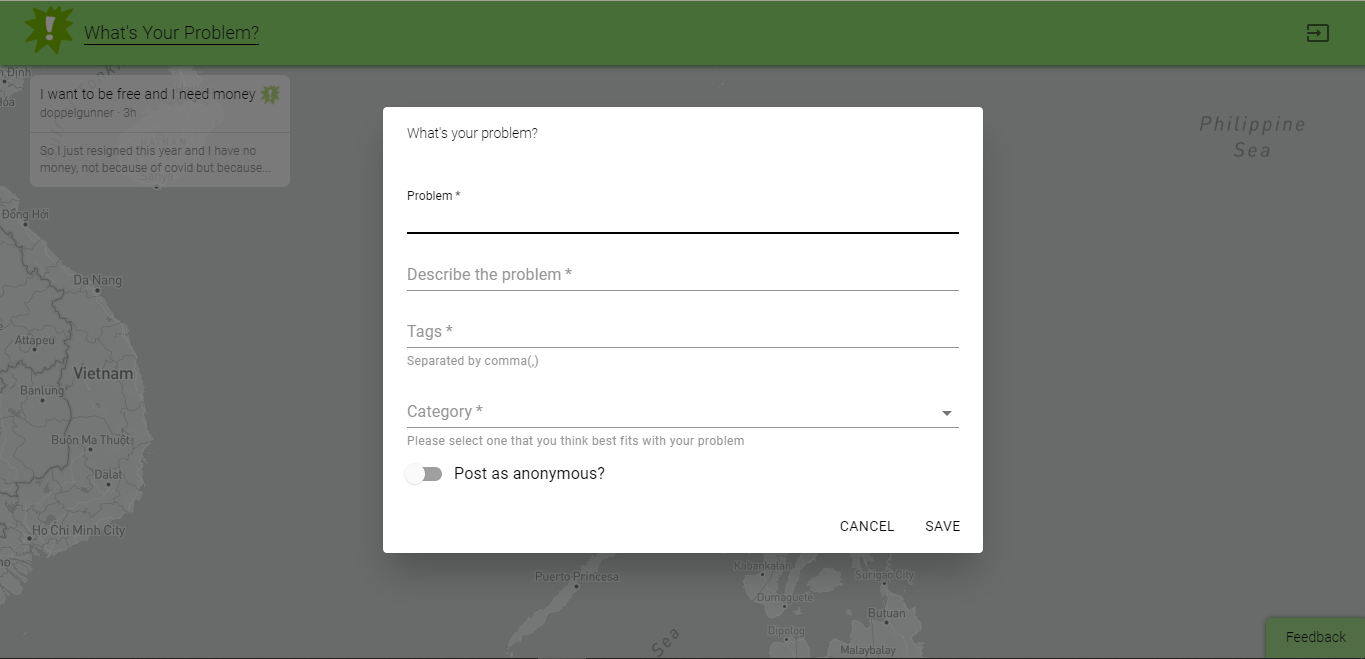Click the Category dropdown arrow icon

946,412
